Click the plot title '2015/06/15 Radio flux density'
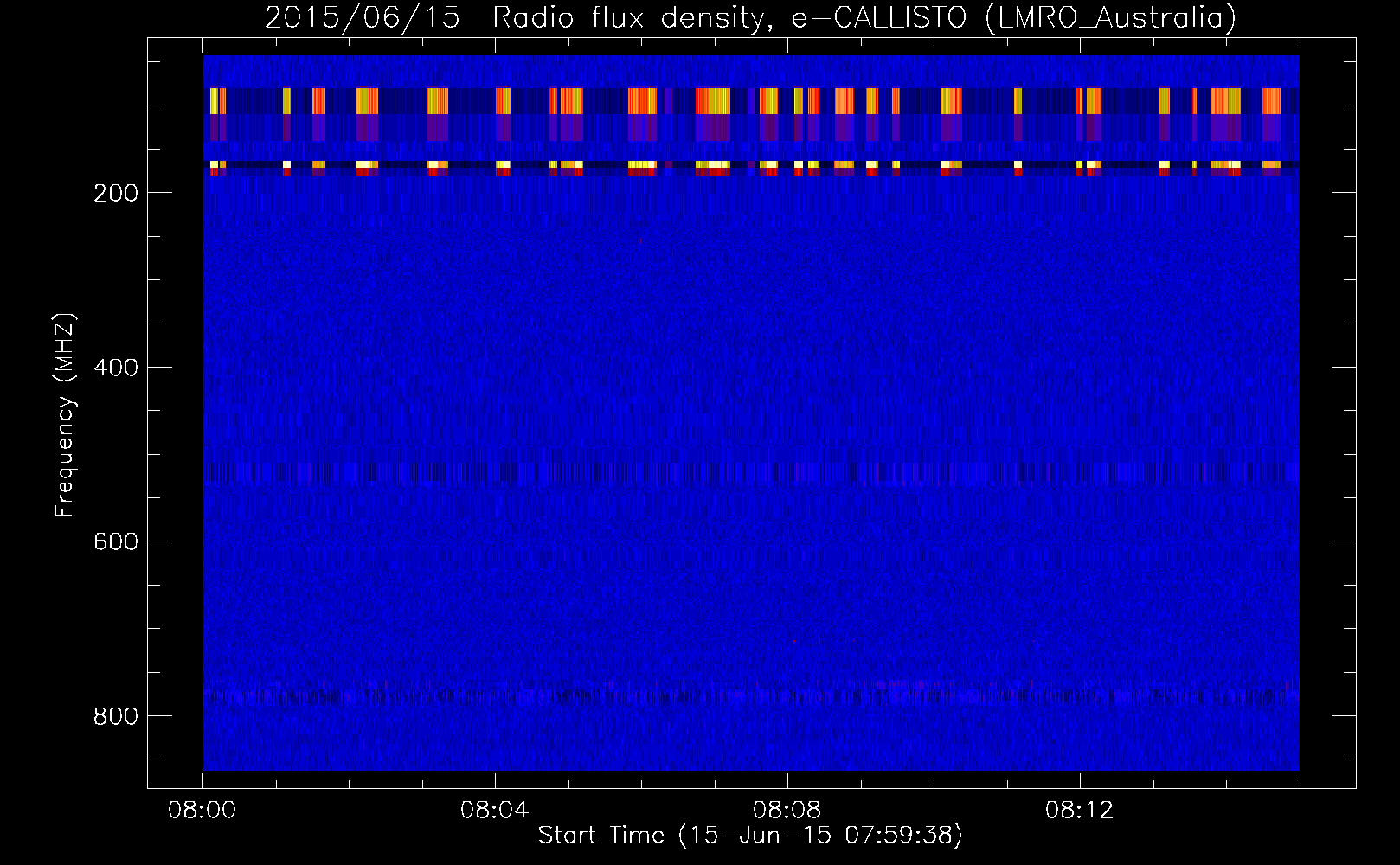 click(519, 17)
